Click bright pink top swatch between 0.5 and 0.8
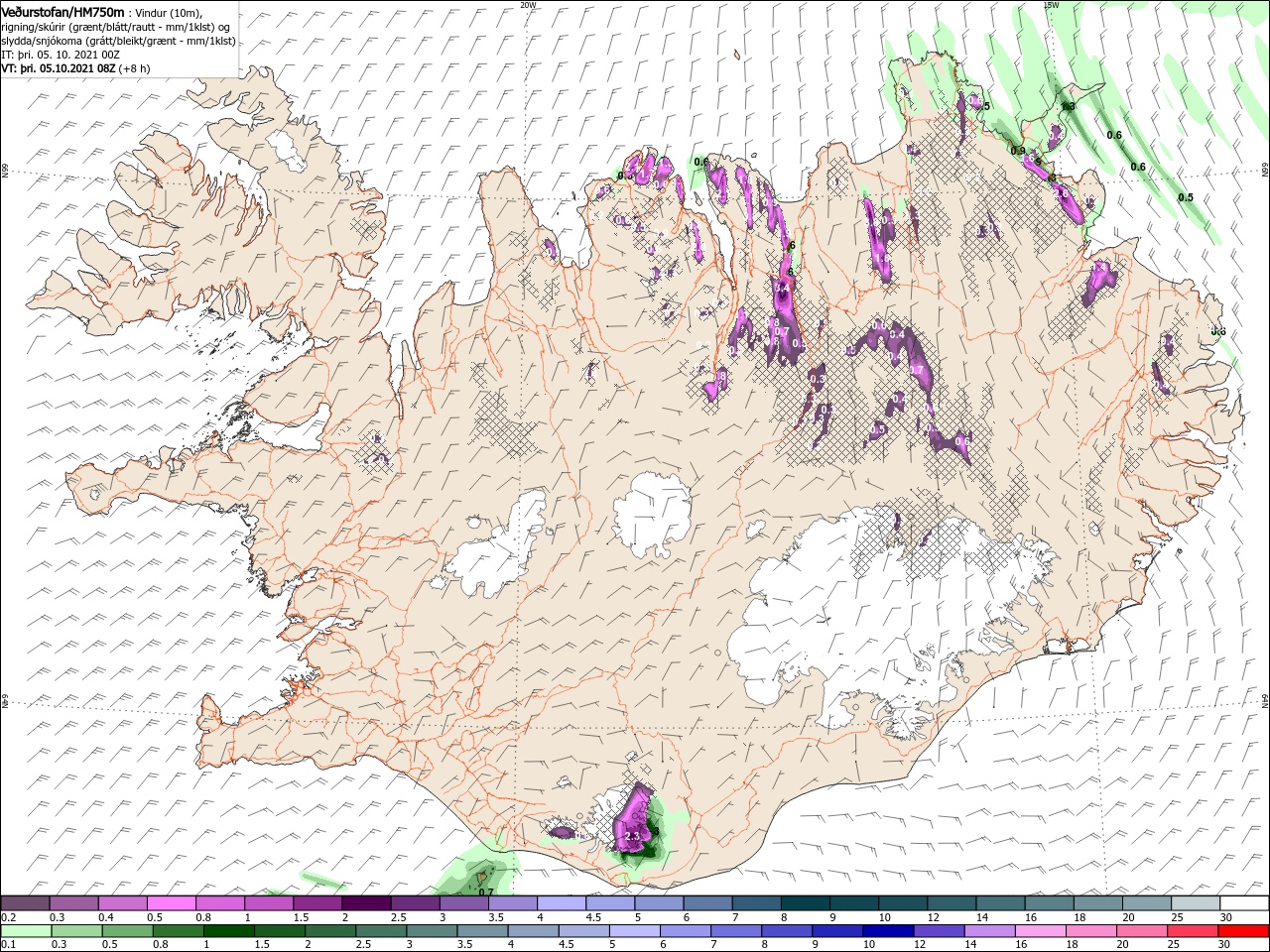This screenshot has height=952, width=1270. point(171,903)
